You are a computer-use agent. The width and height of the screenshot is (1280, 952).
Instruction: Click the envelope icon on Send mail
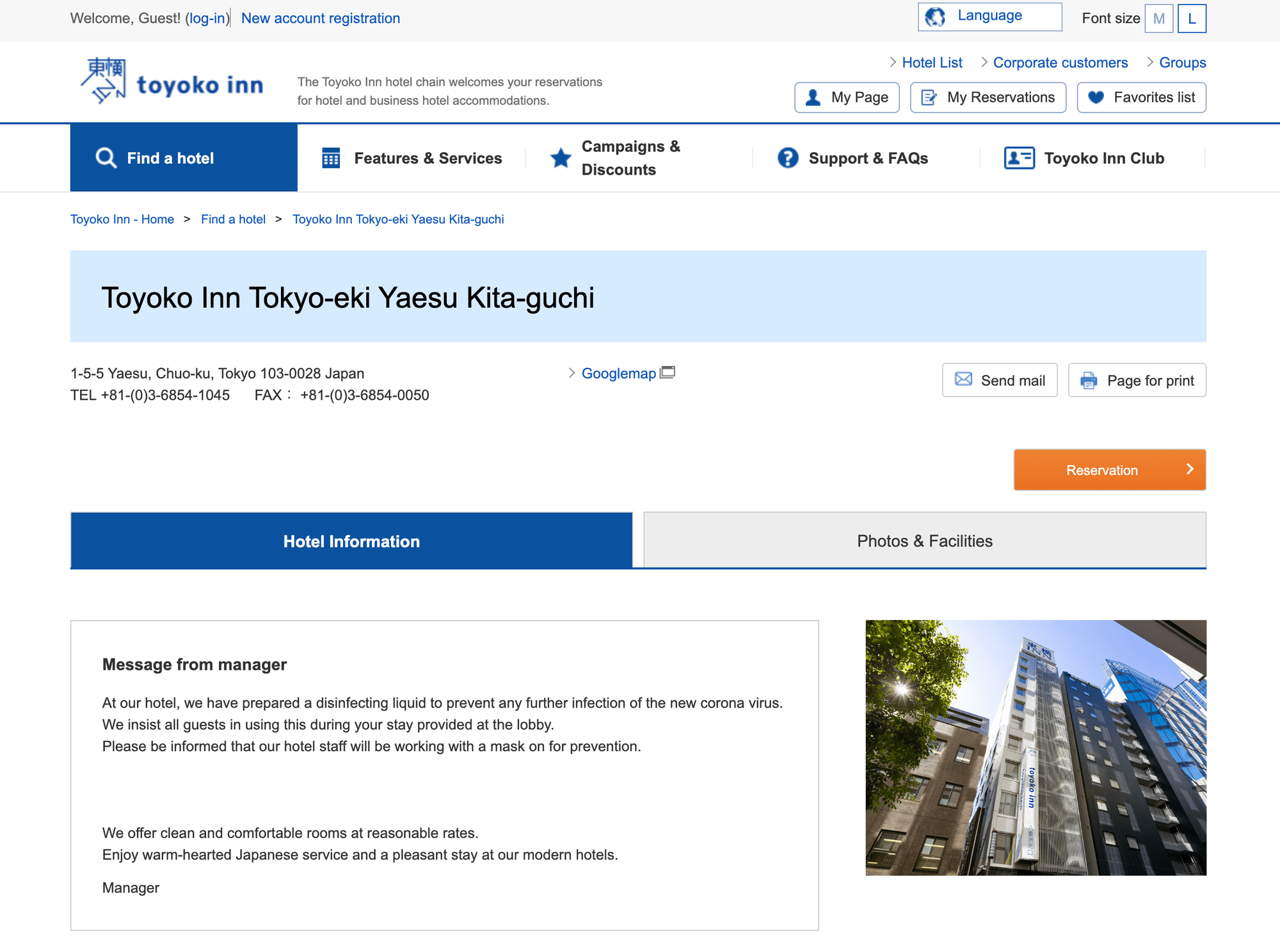(963, 379)
